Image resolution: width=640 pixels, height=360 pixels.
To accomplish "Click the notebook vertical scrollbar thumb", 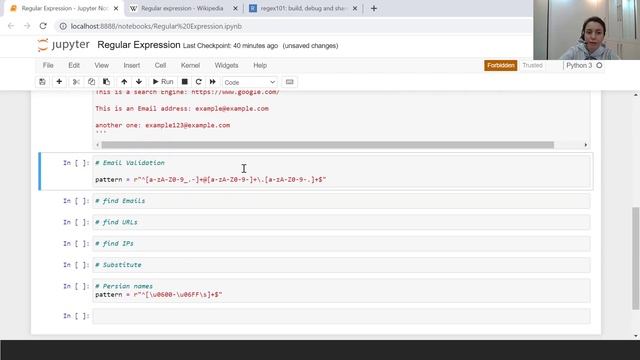I will click(x=636, y=258).
